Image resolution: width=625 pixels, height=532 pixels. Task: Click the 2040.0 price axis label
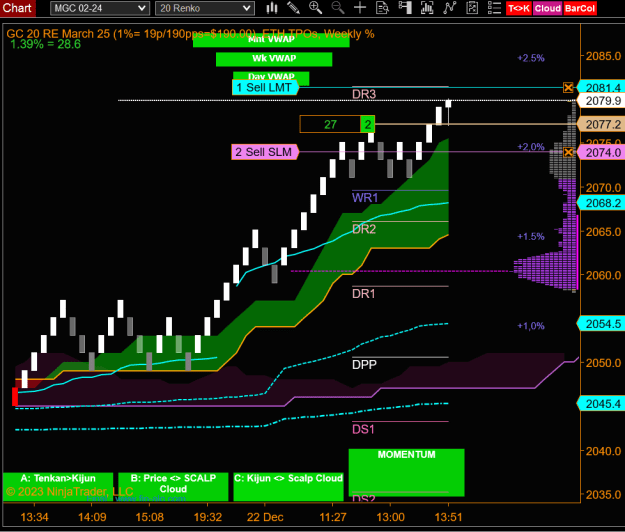click(603, 451)
